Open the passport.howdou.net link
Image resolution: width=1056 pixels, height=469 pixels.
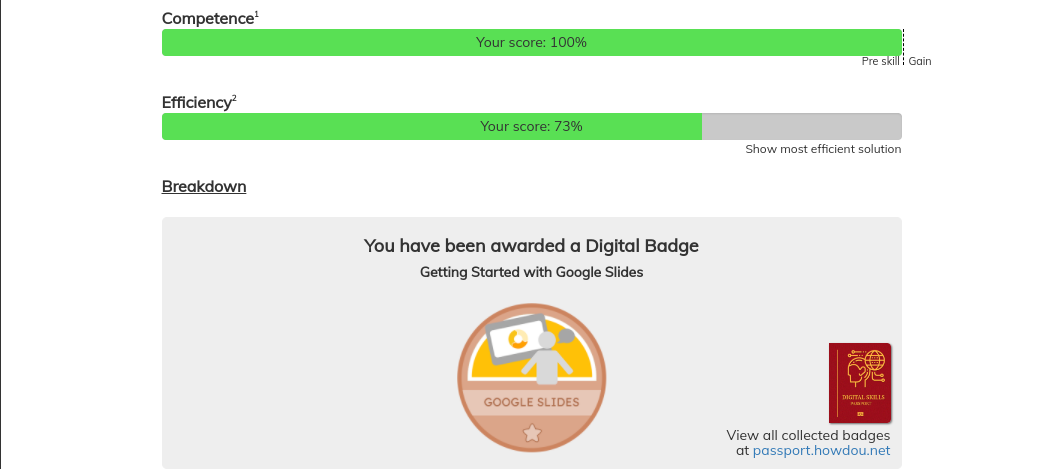tap(821, 450)
